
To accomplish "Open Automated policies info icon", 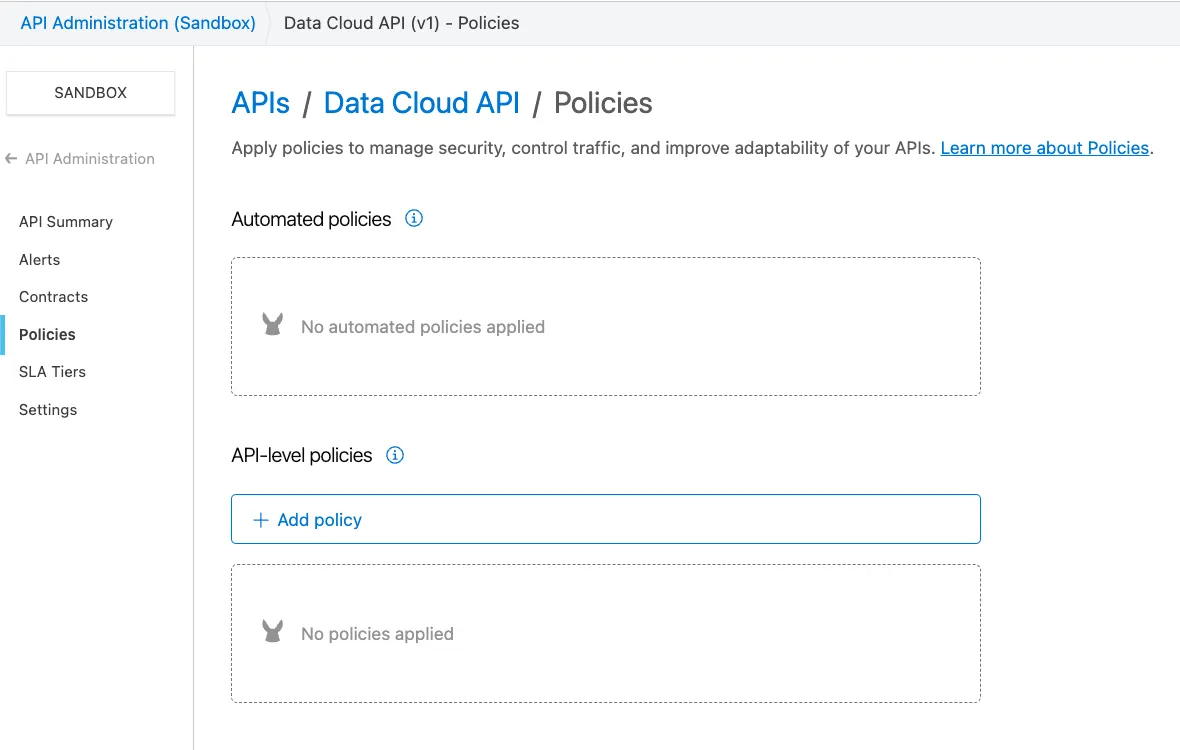I will pyautogui.click(x=414, y=218).
